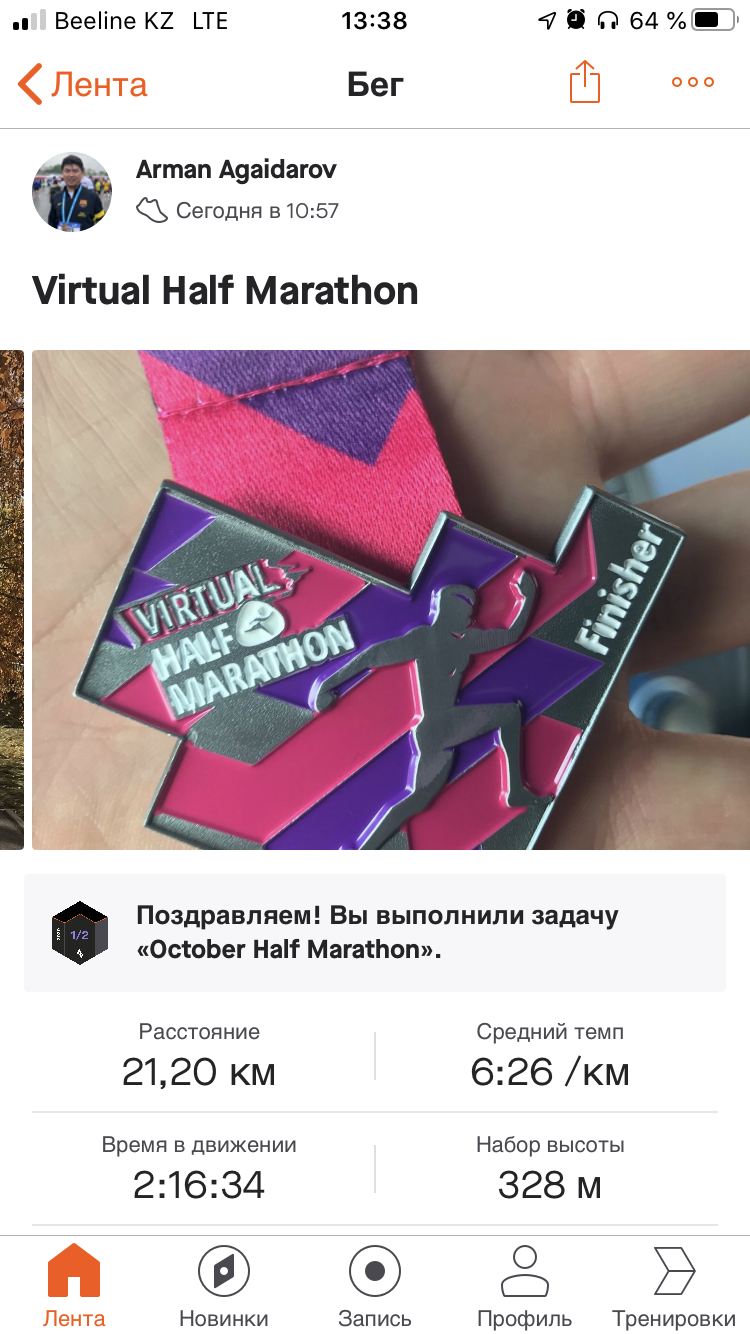Tap the house icon for Лента
Viewport: 750px width, 1334px height.
[74, 1271]
